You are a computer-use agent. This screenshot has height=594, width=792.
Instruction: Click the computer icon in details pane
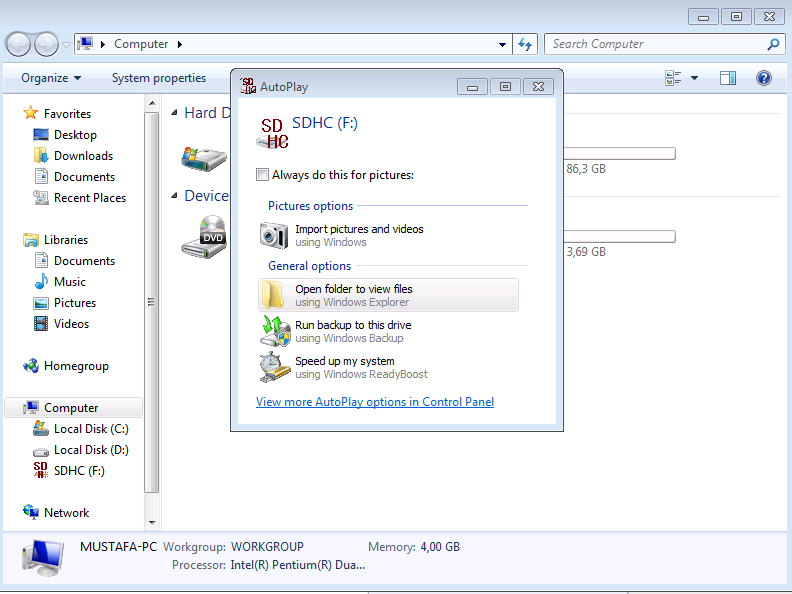pos(43,558)
